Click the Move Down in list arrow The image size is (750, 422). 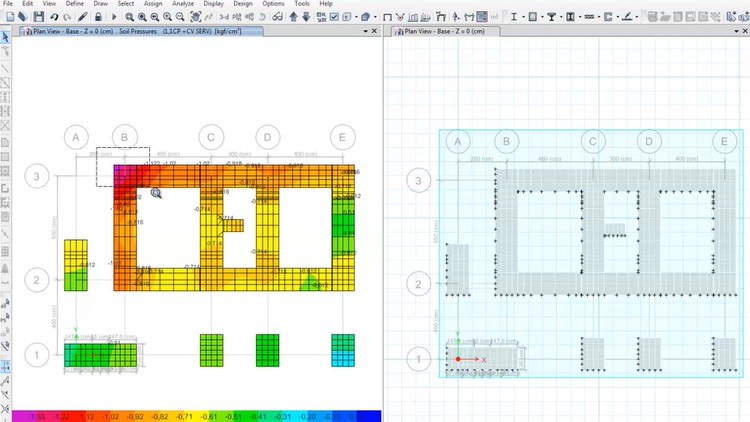(305, 17)
